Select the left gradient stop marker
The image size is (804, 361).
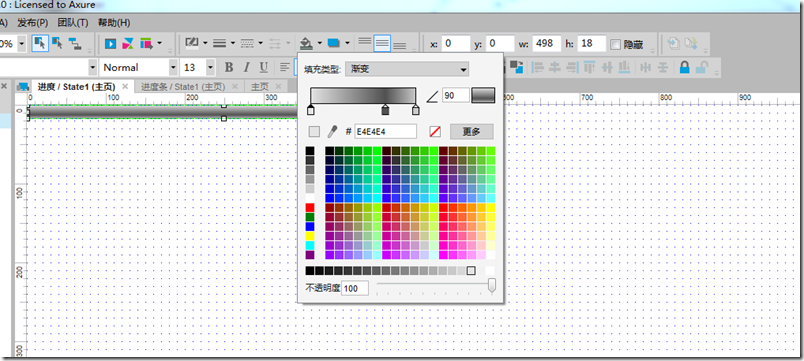(x=310, y=110)
